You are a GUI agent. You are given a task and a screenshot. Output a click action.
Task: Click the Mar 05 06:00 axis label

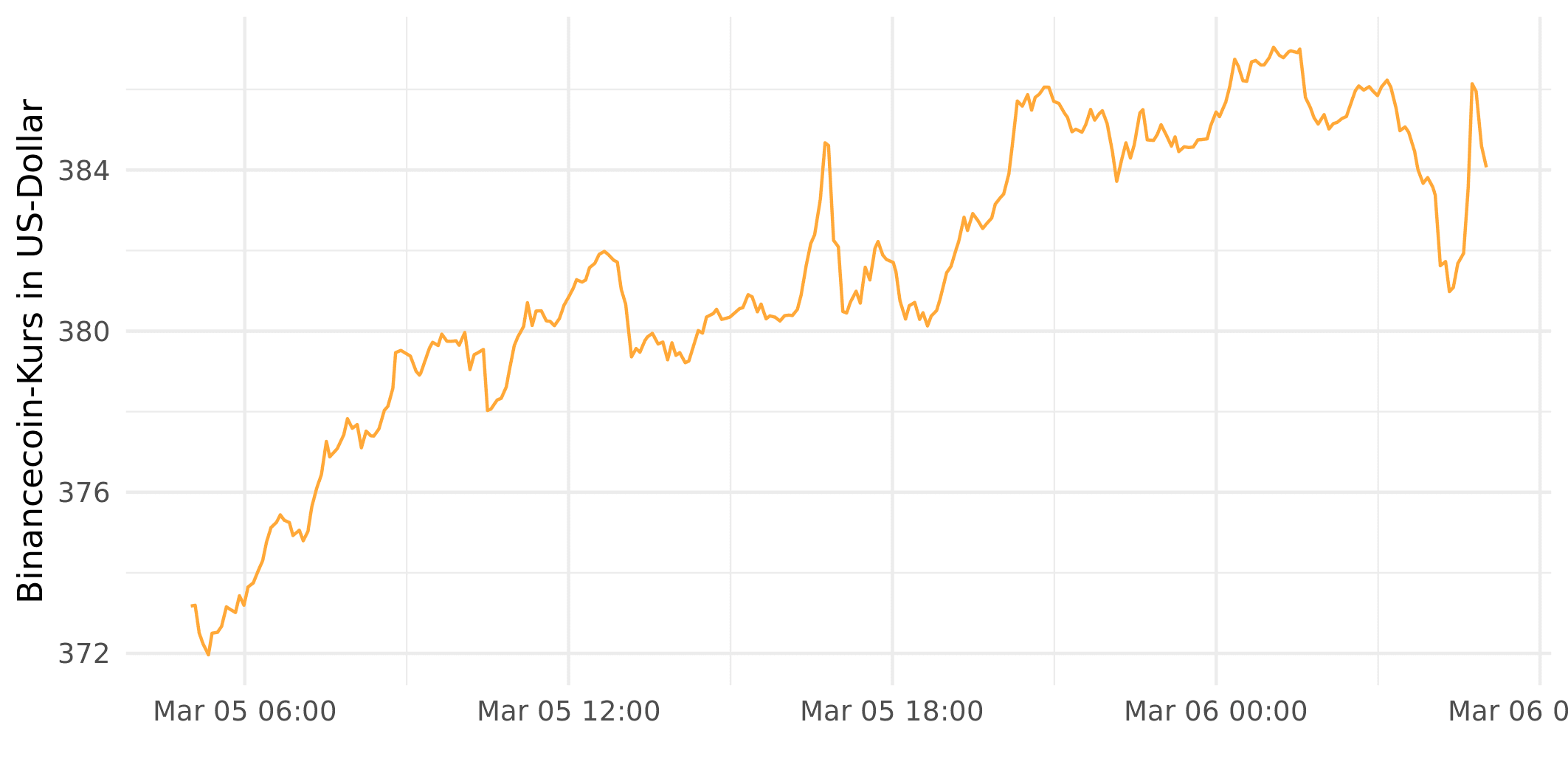point(244,712)
